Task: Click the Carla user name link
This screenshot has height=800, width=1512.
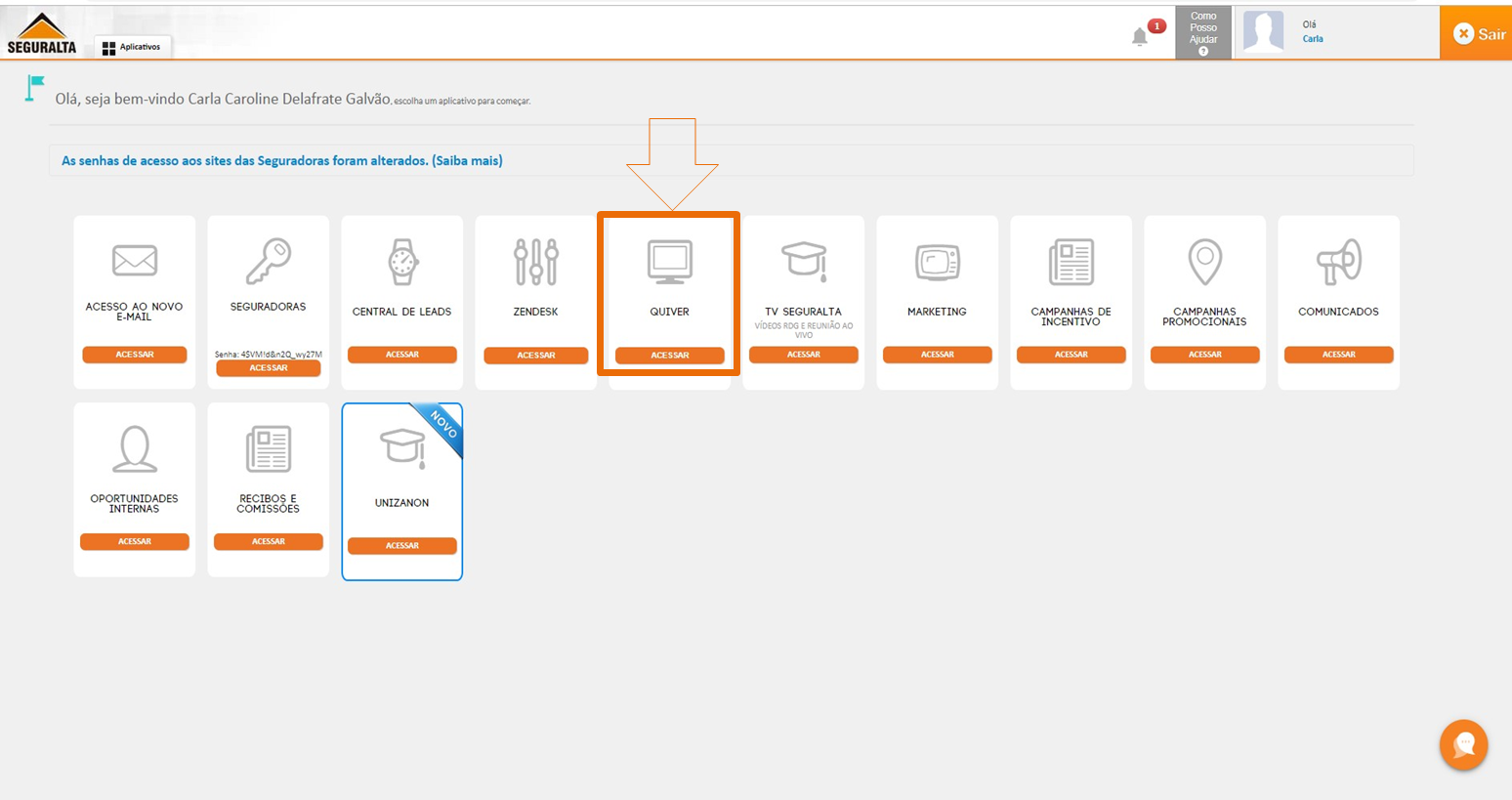Action: 1313,39
